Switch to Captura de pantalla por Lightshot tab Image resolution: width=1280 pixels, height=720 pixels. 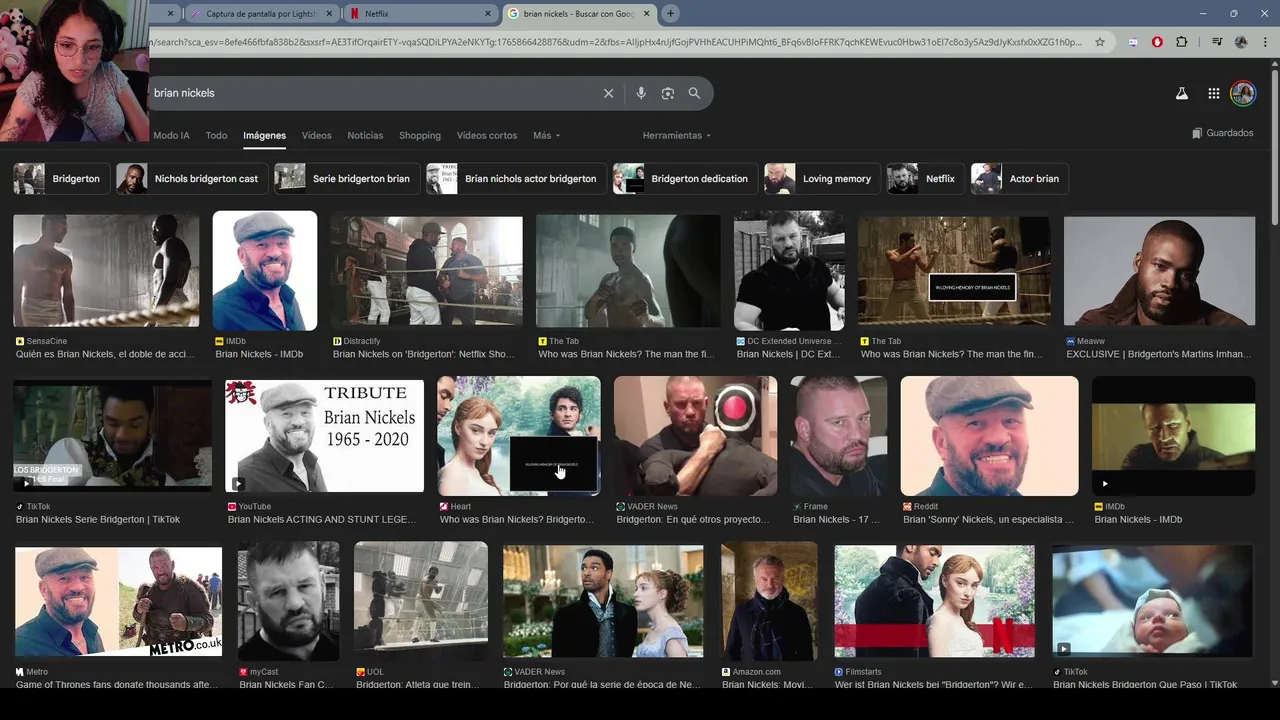[x=263, y=14]
